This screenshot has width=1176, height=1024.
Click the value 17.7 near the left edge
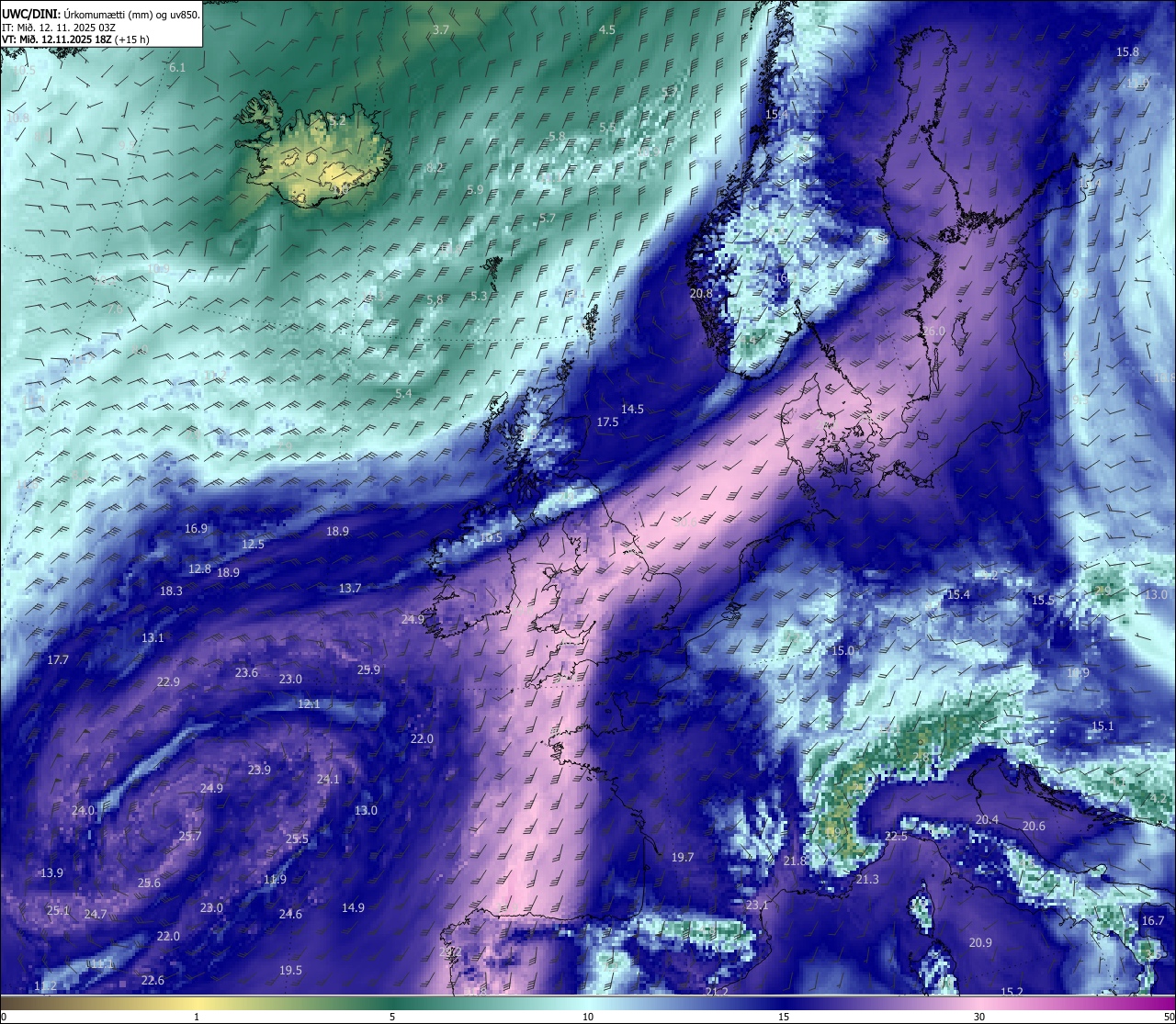(58, 659)
